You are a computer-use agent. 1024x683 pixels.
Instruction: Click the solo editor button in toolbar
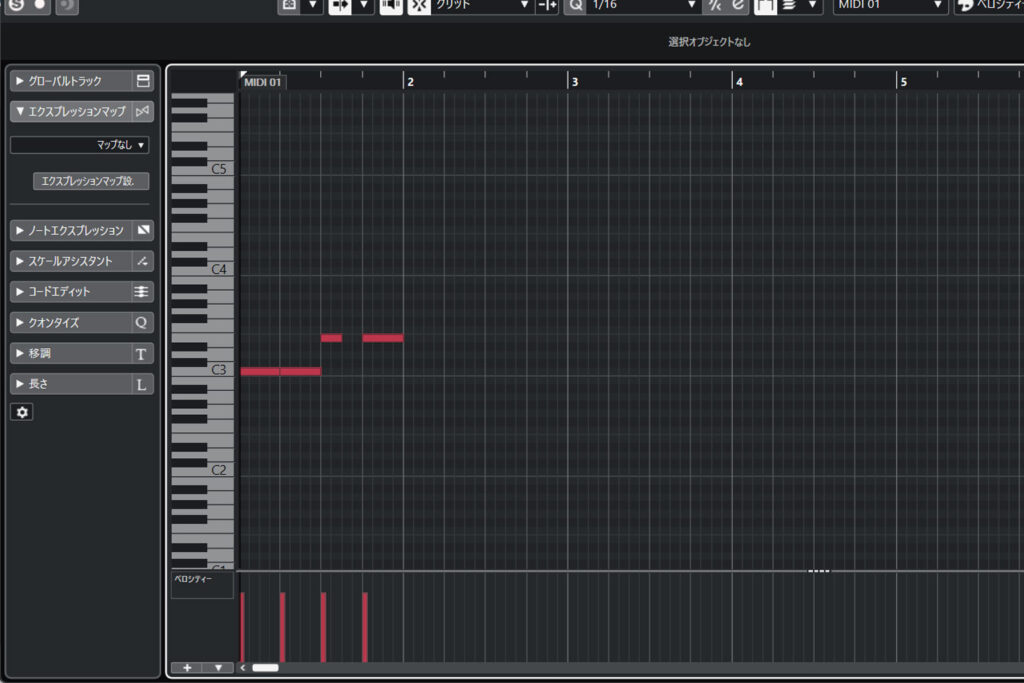coord(16,5)
